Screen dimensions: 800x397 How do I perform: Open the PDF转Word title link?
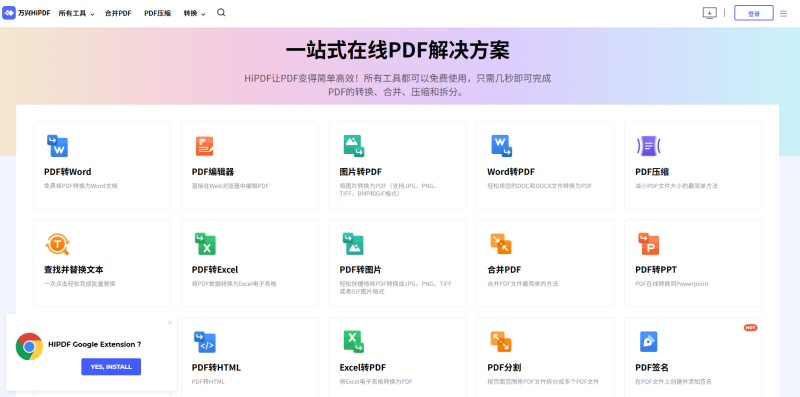67,171
